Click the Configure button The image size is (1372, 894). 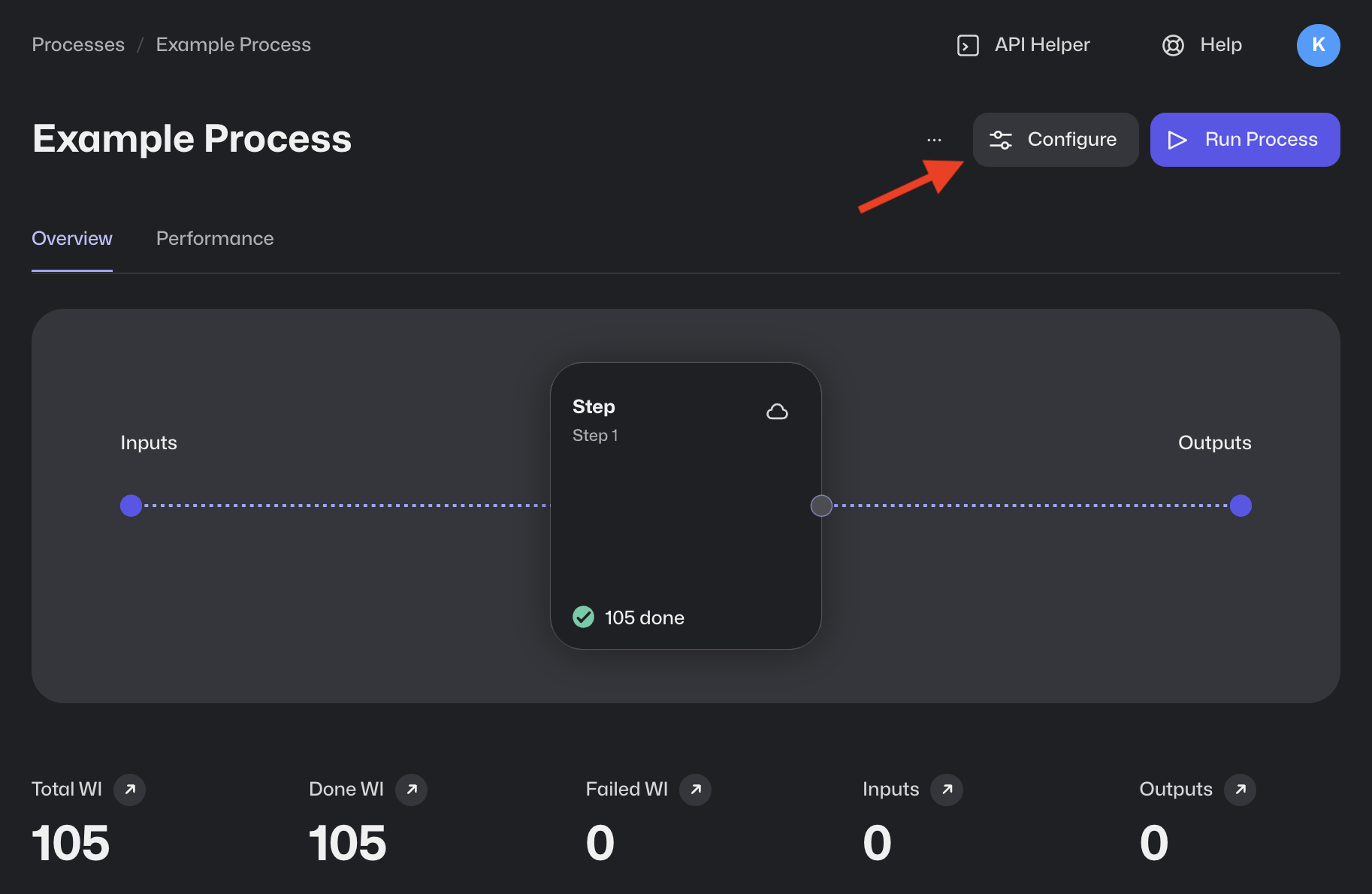coord(1056,140)
